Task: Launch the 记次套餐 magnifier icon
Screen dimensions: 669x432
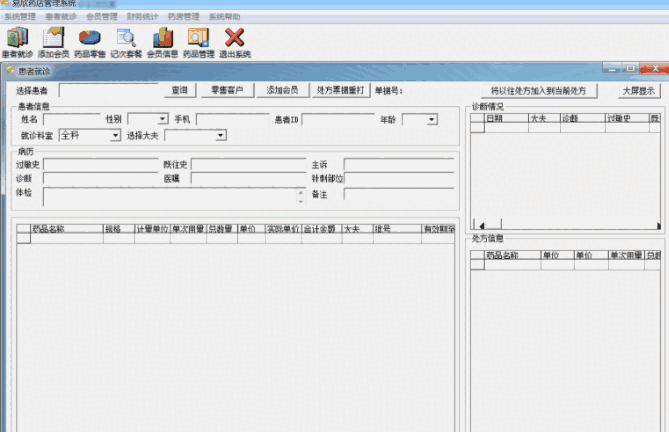Action: [x=126, y=42]
